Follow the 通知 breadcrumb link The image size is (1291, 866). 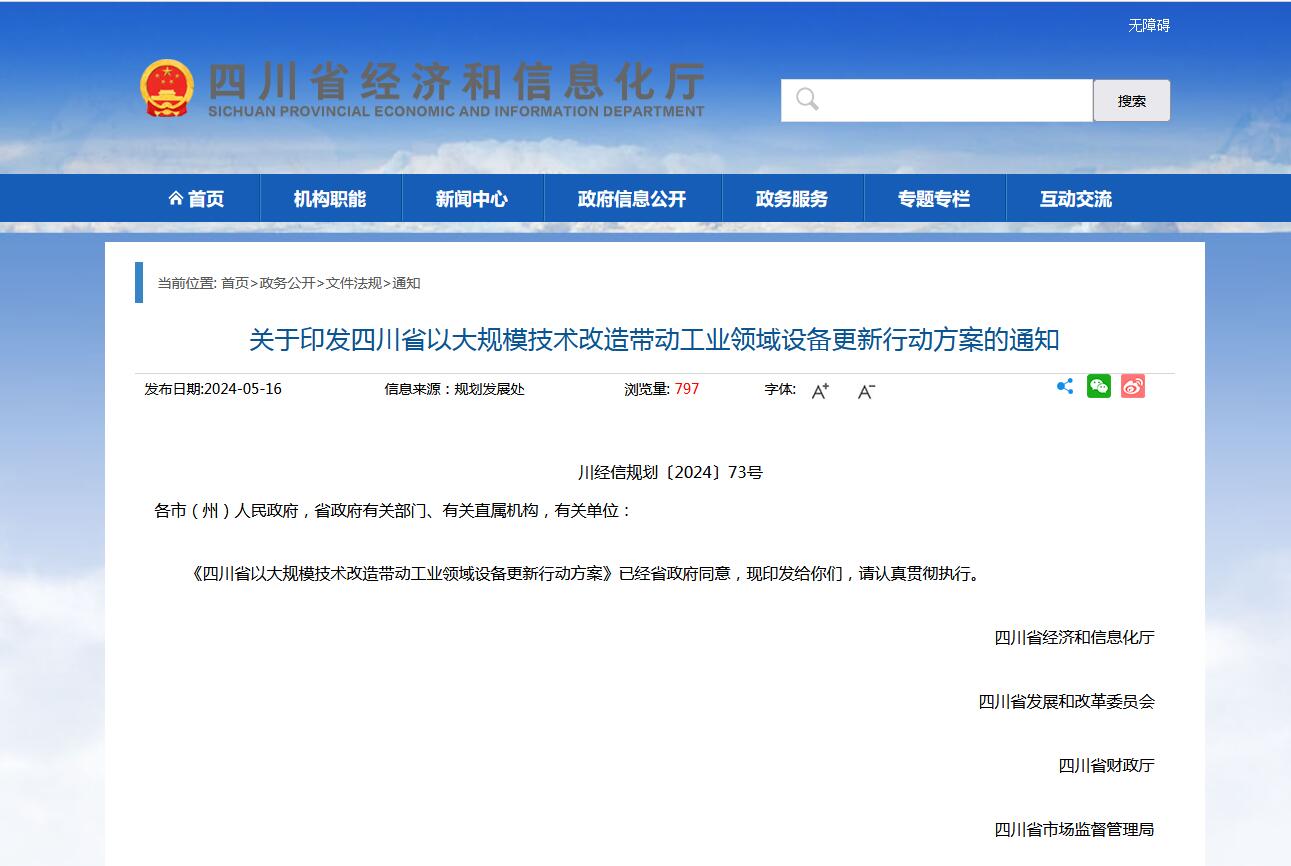(x=406, y=283)
